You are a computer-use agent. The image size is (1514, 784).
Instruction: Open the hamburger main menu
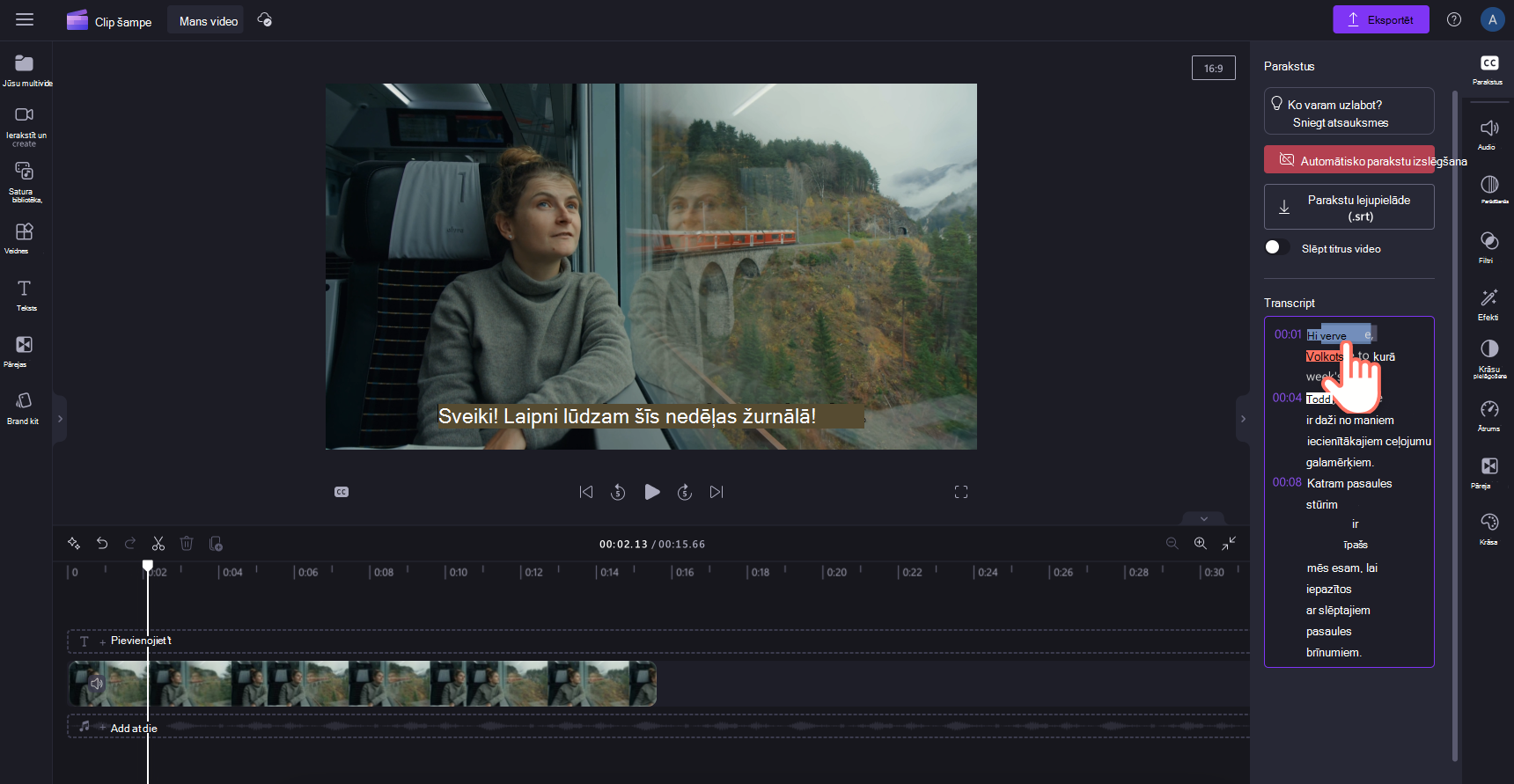pos(25,19)
